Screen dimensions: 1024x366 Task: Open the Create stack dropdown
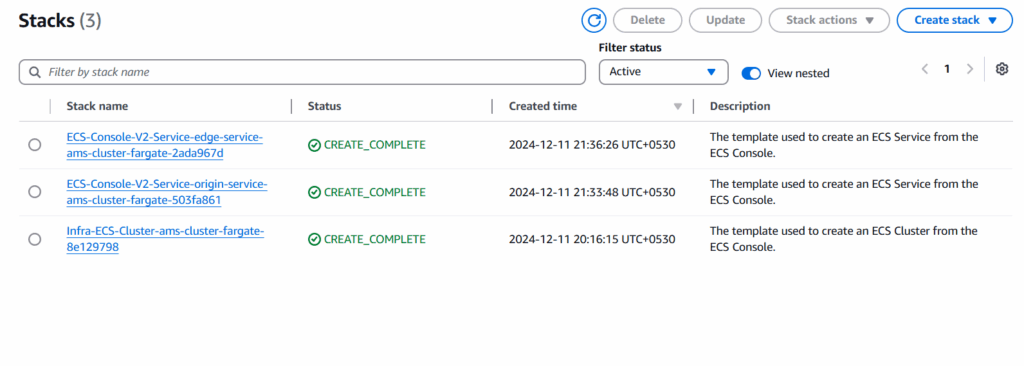tap(955, 20)
